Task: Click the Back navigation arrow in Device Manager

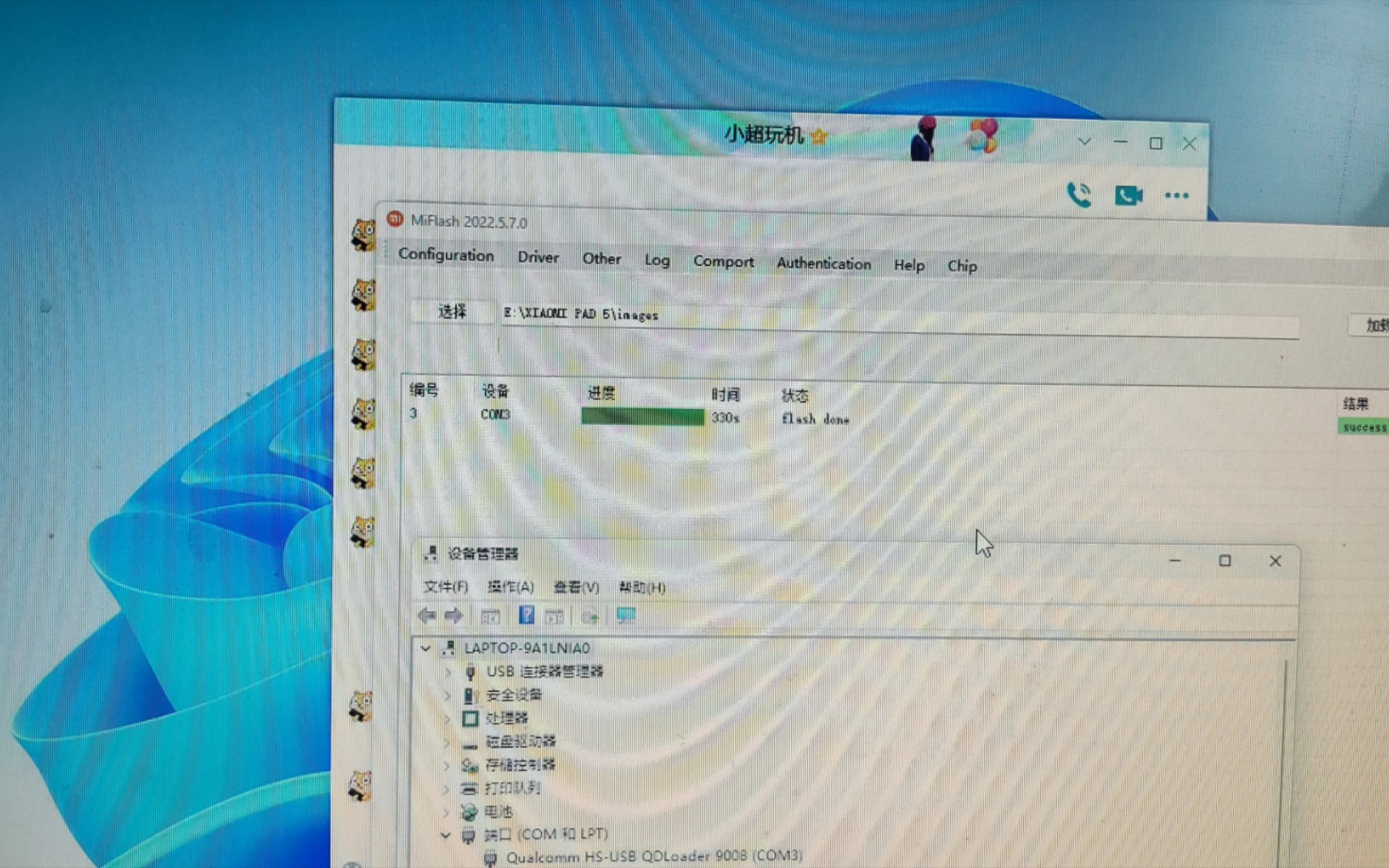Action: pos(427,616)
